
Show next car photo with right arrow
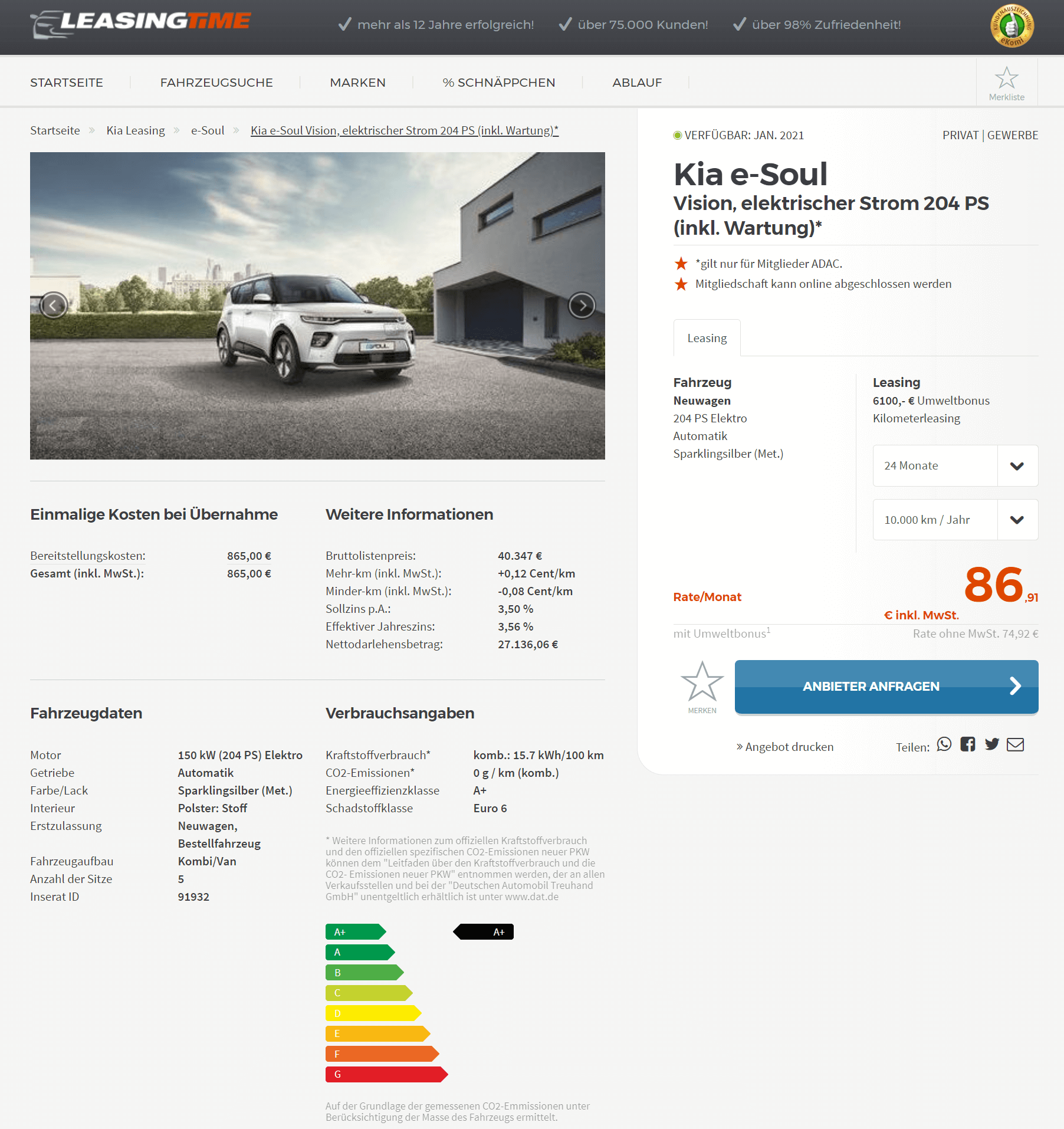tap(582, 305)
